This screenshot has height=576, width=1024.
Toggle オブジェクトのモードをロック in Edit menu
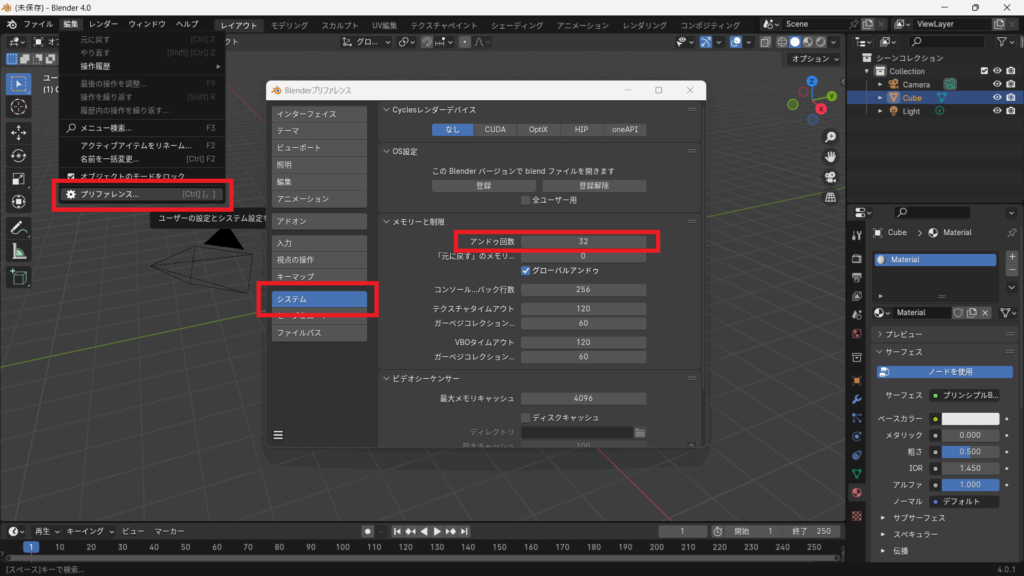[x=71, y=176]
